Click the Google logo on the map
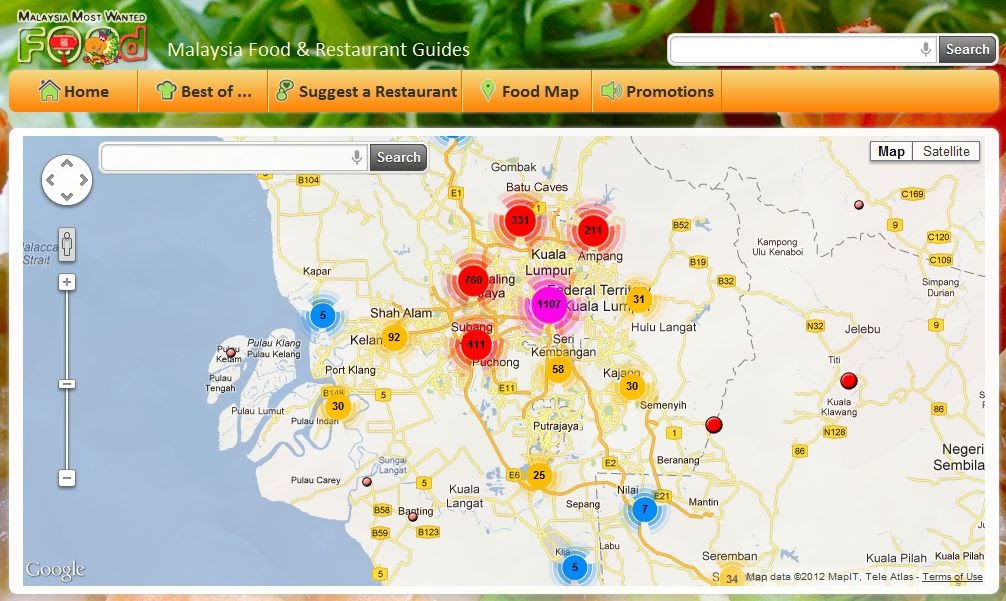The image size is (1006, 601). pyautogui.click(x=58, y=567)
